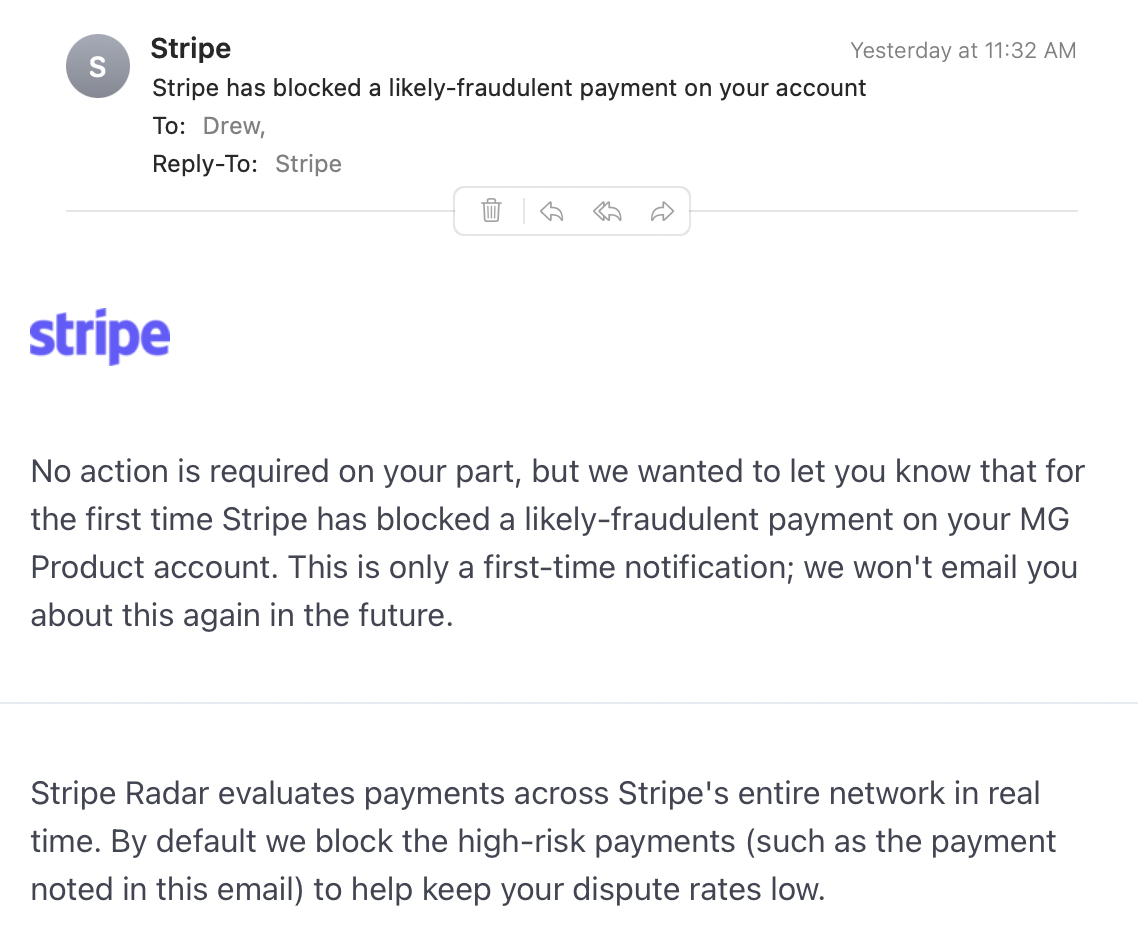The image size is (1138, 950).
Task: Click 'about this again in the future' line
Action: click(x=242, y=615)
